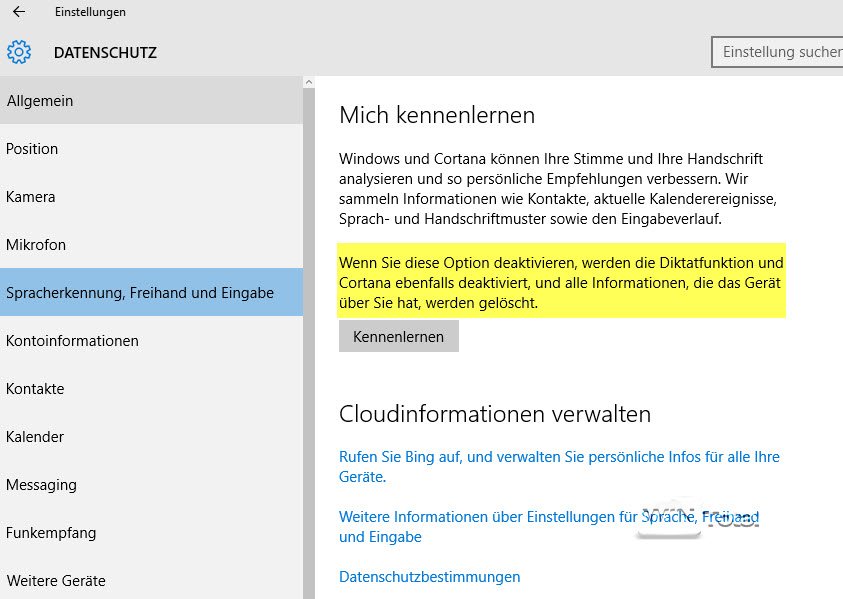This screenshot has height=599, width=843.
Task: Open Funkempfang settings
Action: (150, 533)
